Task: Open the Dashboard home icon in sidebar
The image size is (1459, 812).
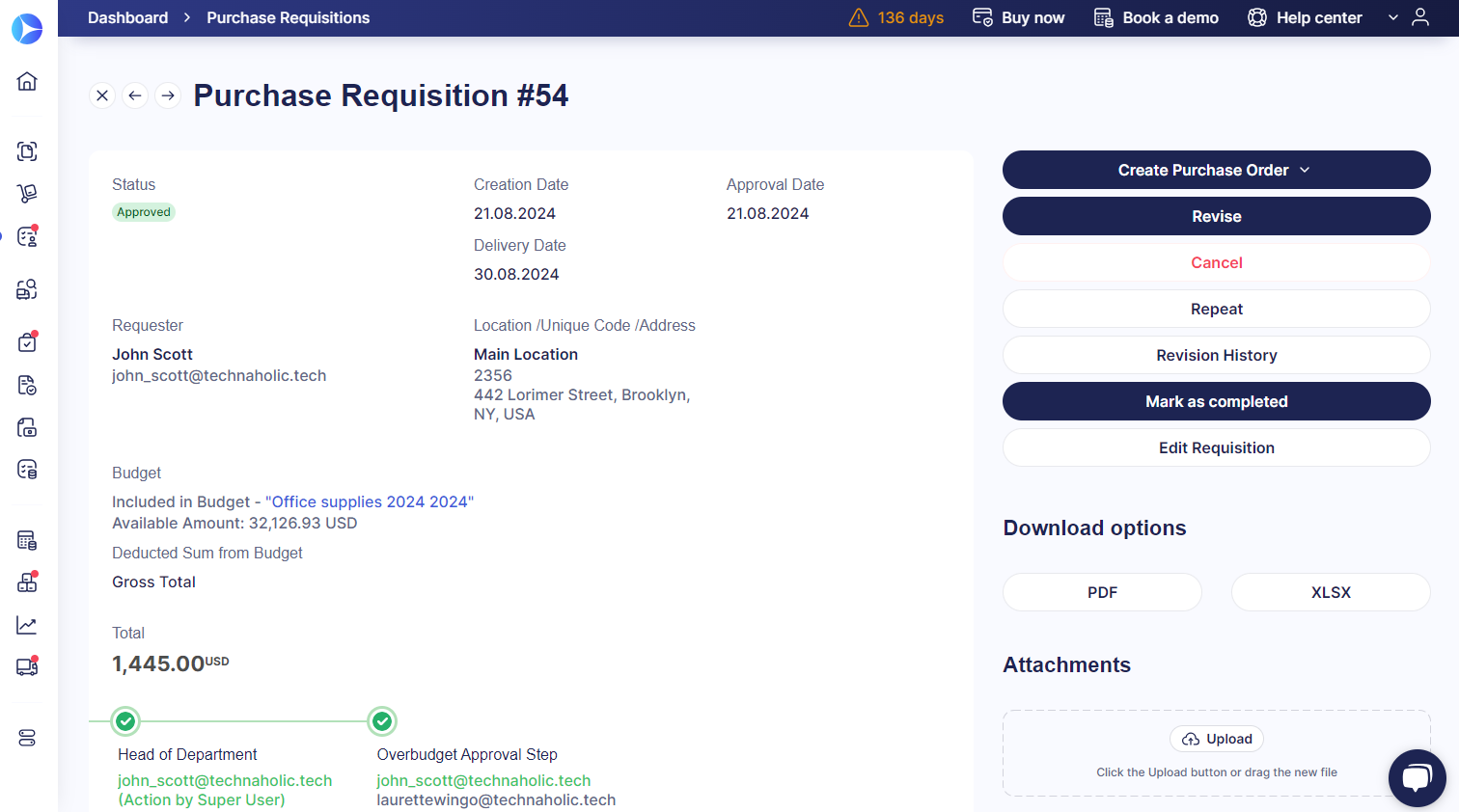Action: 26,81
